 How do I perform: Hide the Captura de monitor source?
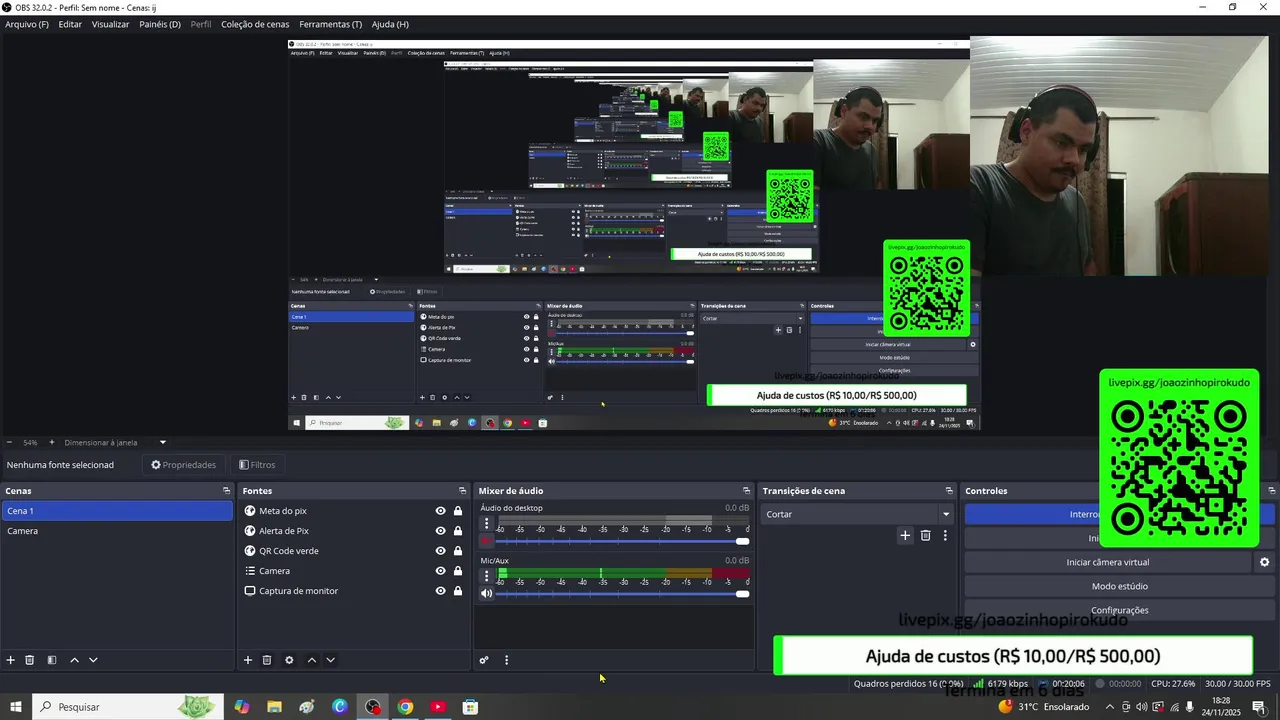point(440,591)
